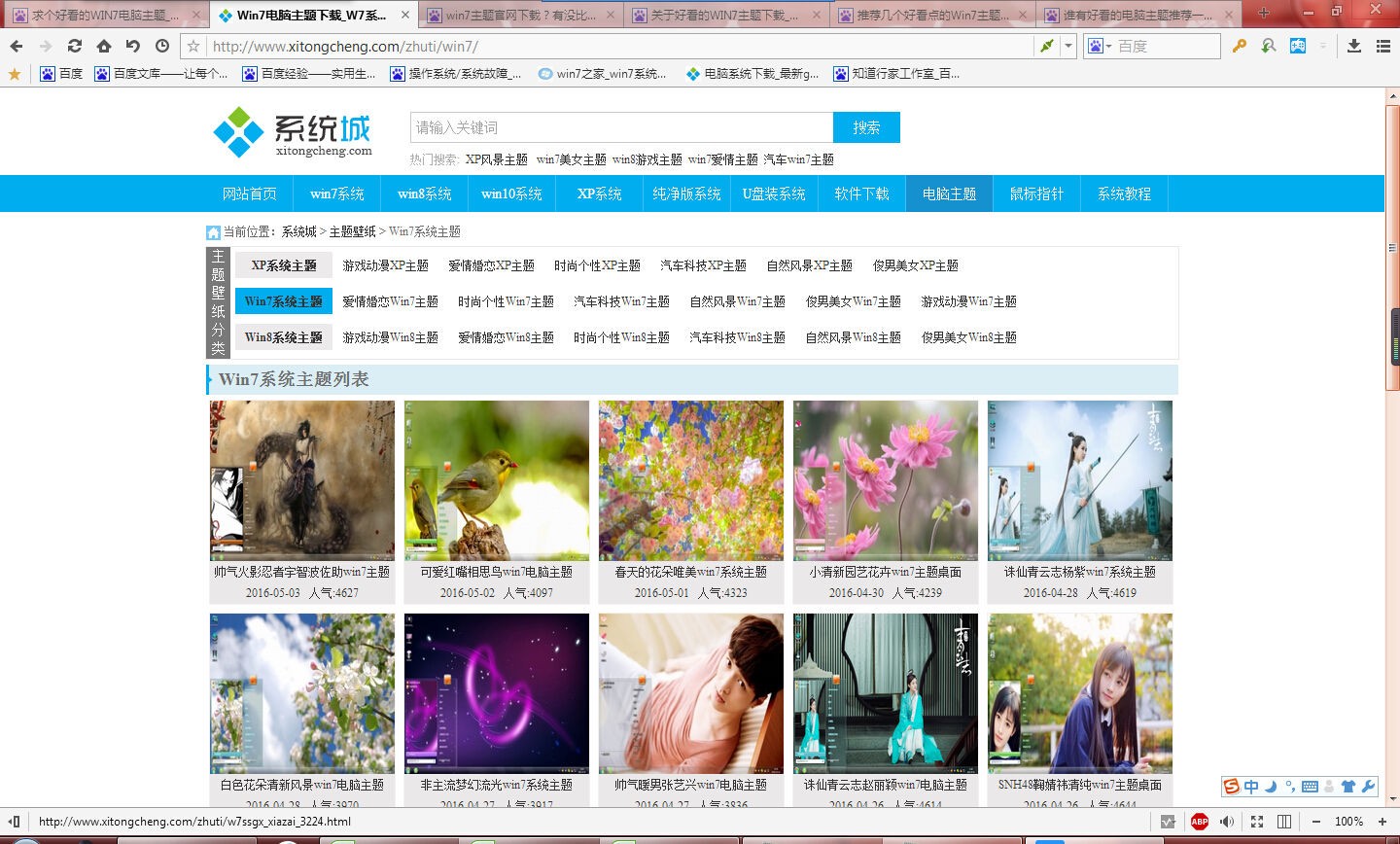The width and height of the screenshot is (1400, 844).
Task: Toggle Chinese/English mode '中' on IME bar
Action: pos(1251,787)
